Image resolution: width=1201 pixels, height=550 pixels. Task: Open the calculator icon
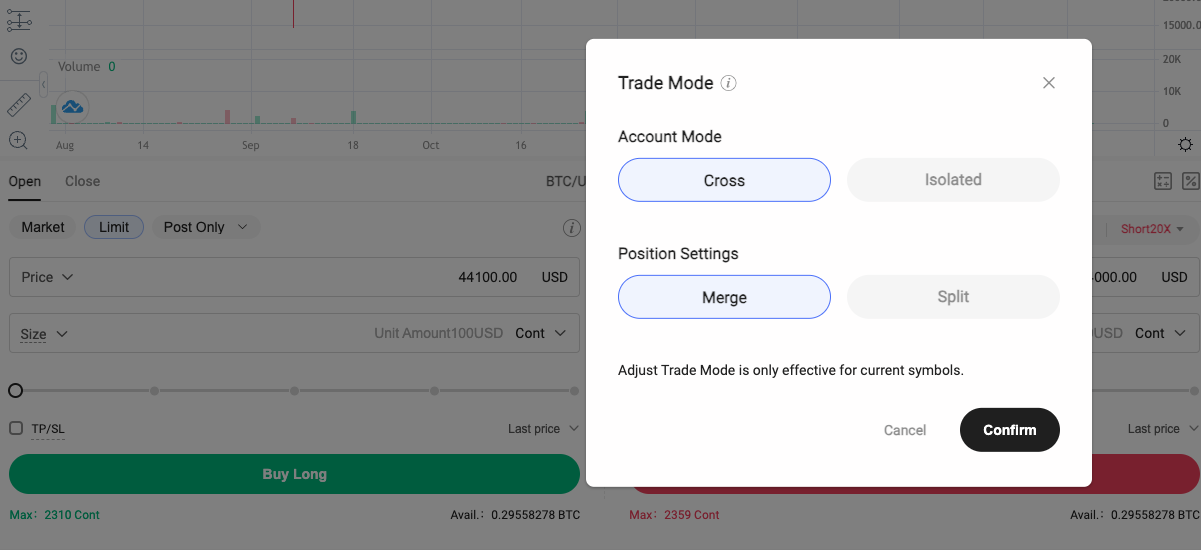1162,181
